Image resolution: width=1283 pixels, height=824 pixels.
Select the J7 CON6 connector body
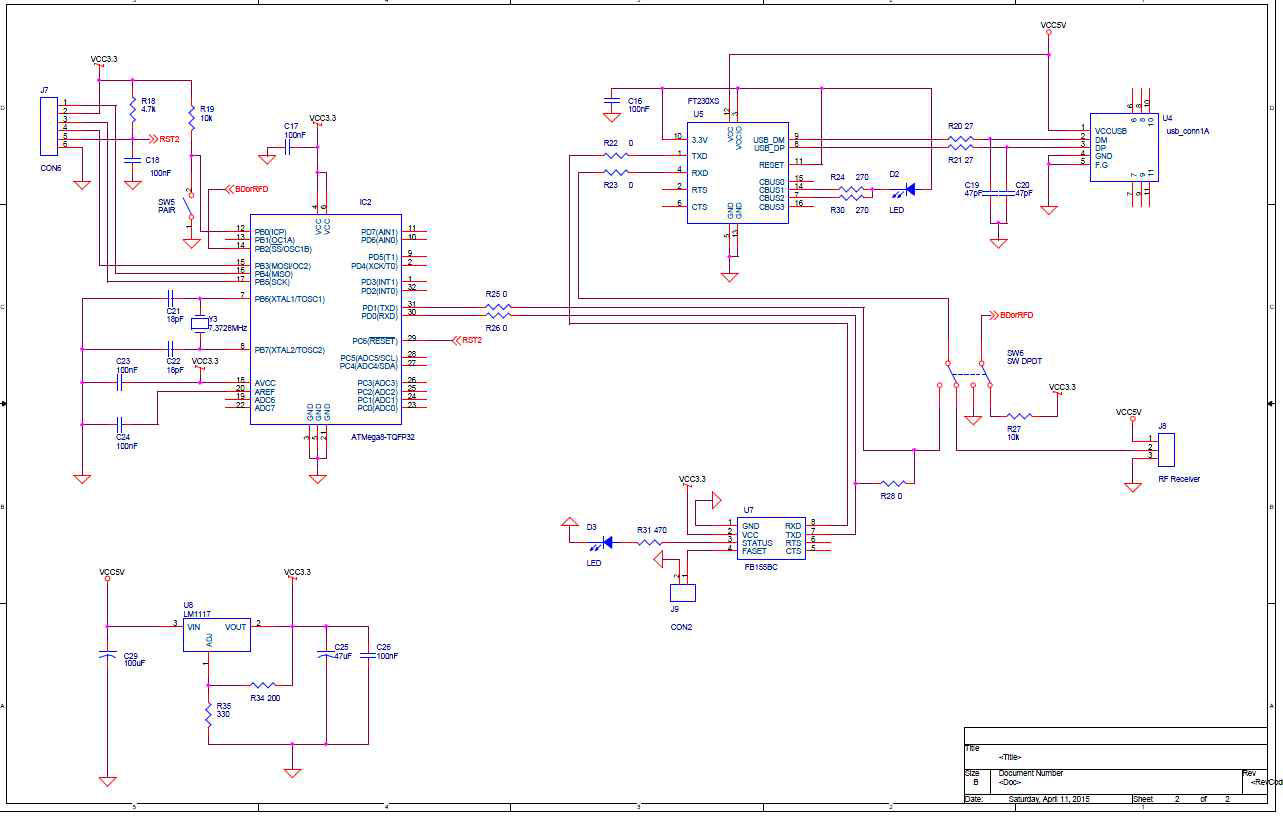click(x=50, y=124)
